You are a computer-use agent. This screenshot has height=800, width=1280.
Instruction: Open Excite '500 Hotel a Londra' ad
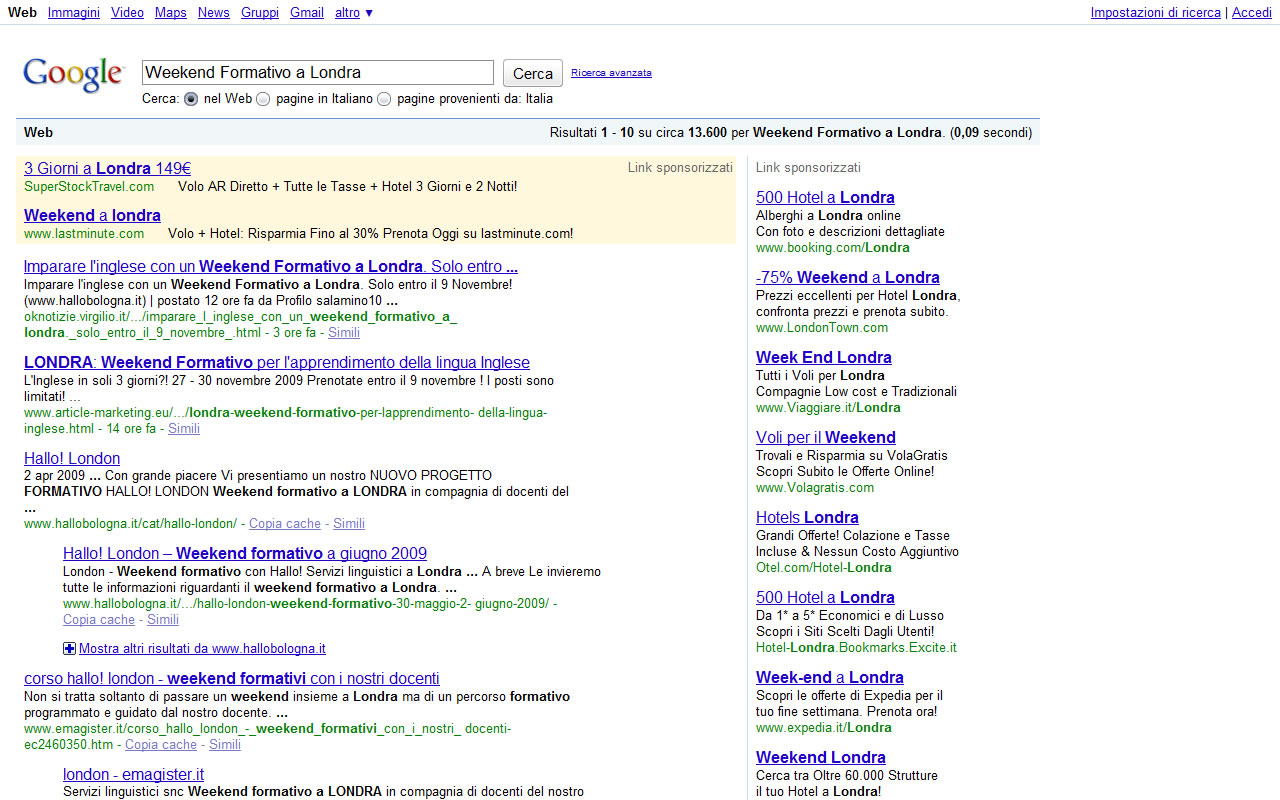click(x=825, y=597)
